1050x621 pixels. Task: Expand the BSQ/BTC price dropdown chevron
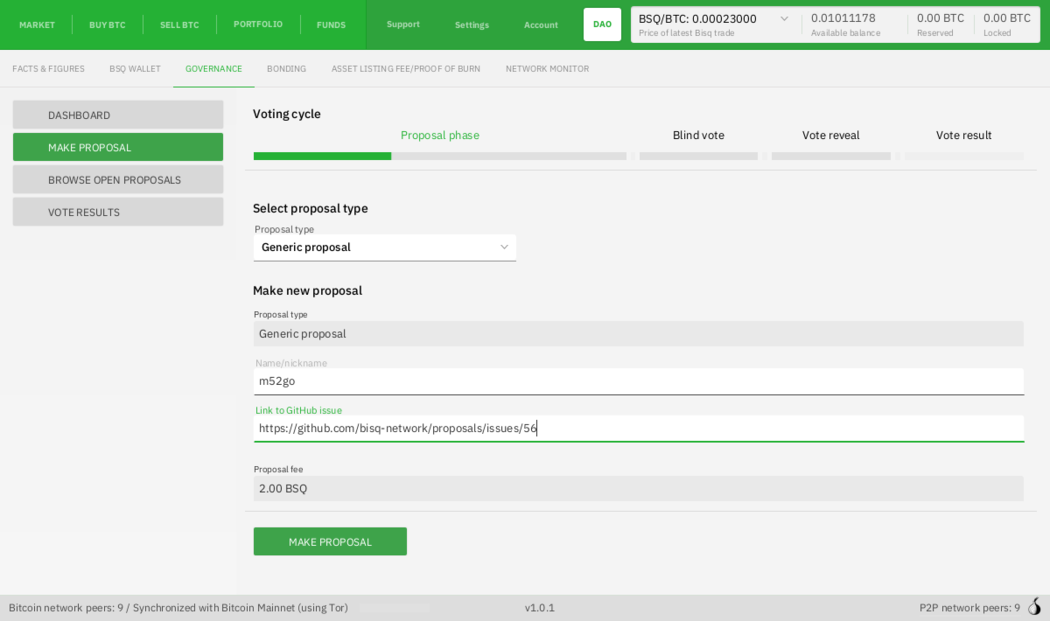(784, 19)
